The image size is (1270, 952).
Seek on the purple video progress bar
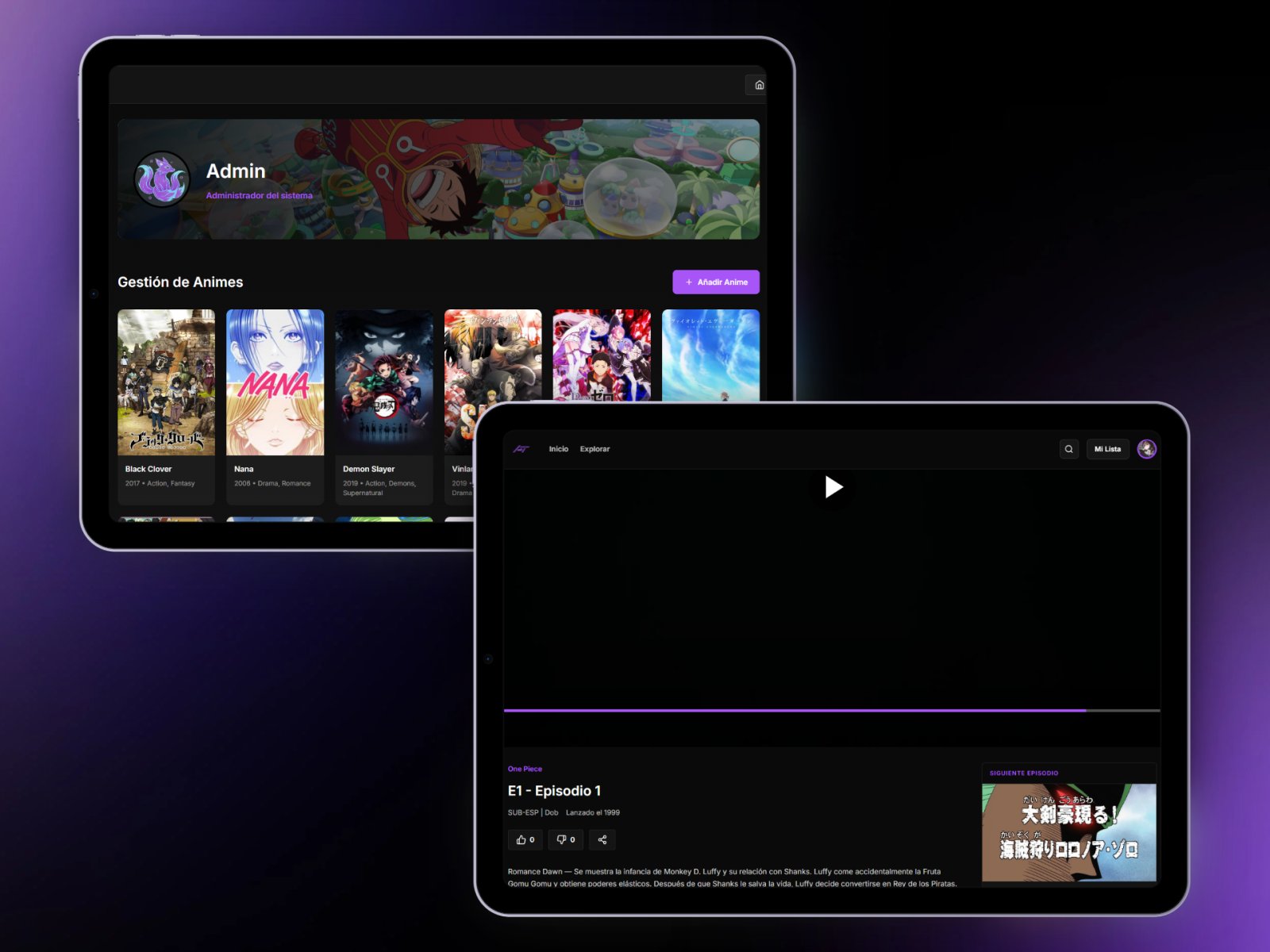point(832,711)
